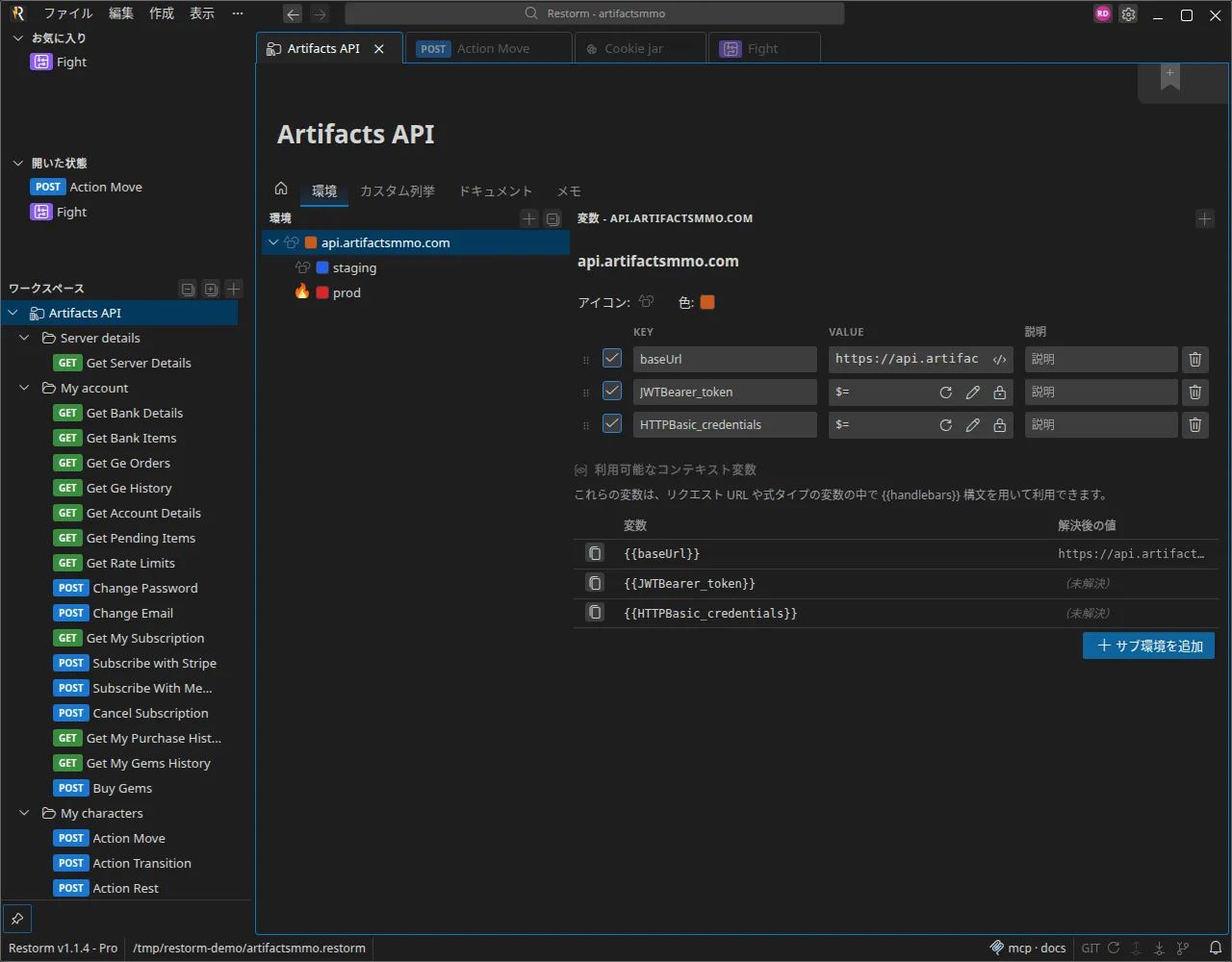Collapse the お気に入り favorites section
The image size is (1232, 962).
(x=17, y=38)
